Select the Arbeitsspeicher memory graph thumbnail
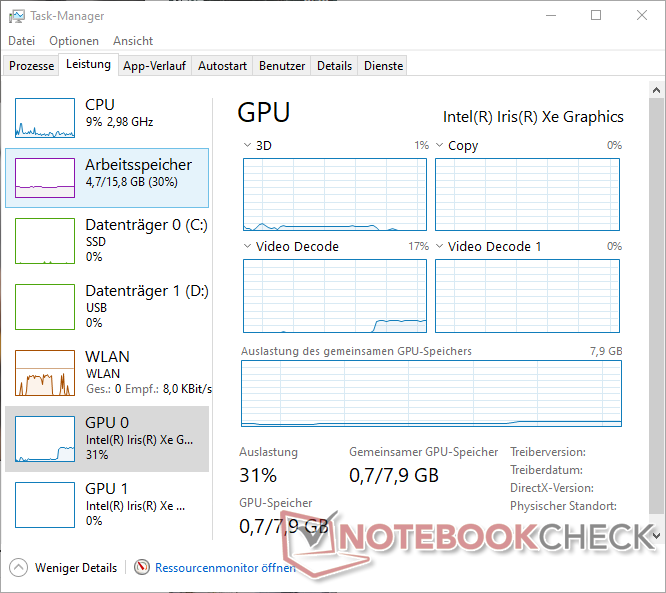The image size is (666, 593). 45,178
